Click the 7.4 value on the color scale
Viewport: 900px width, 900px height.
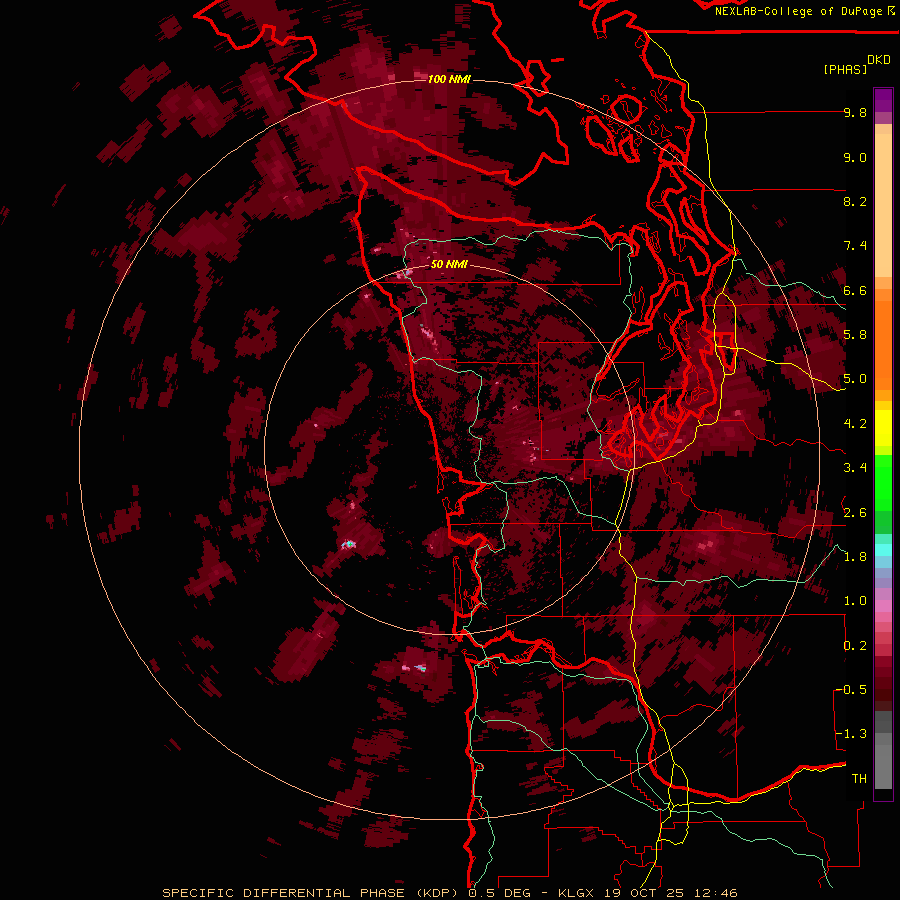(855, 246)
